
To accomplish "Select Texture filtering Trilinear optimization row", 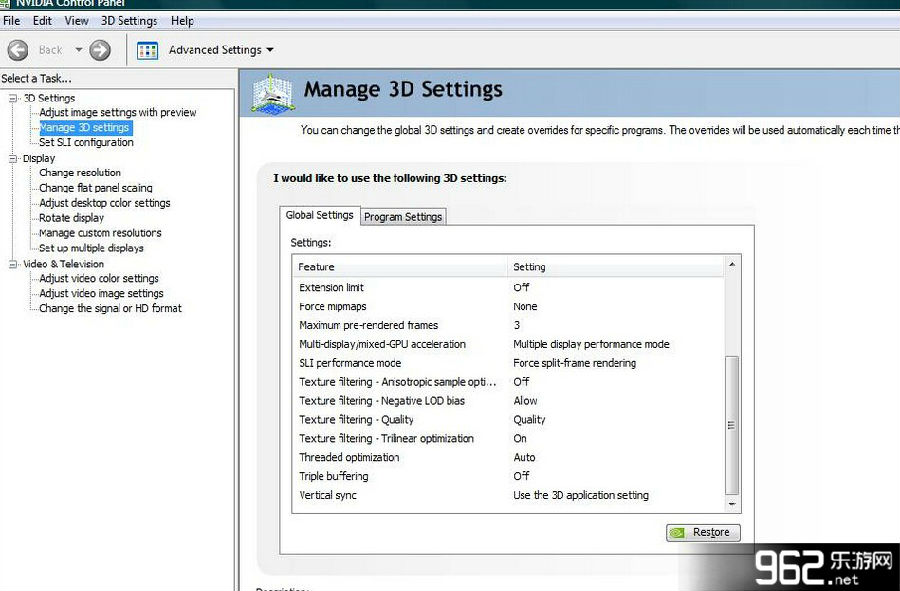I will coord(509,439).
